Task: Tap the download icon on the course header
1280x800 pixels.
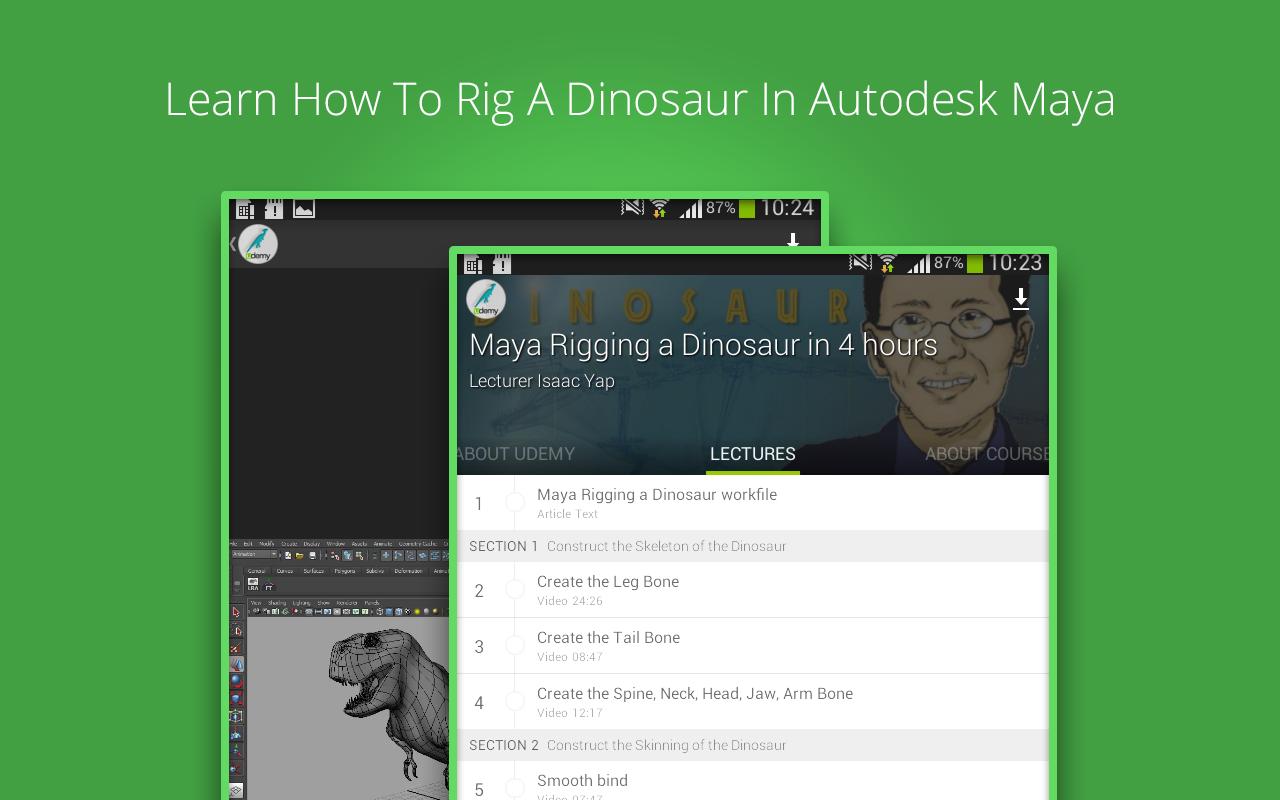Action: click(1021, 299)
